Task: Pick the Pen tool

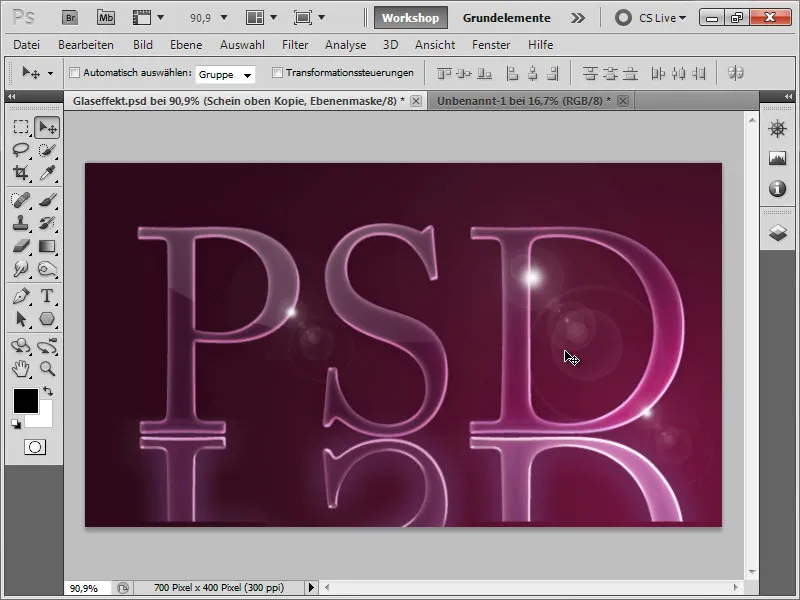Action: coord(21,296)
